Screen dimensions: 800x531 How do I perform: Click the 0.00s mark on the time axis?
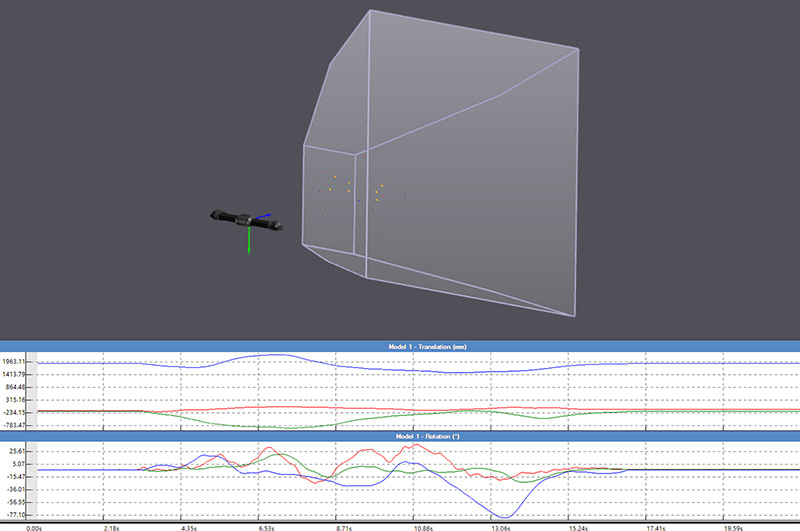point(34,525)
